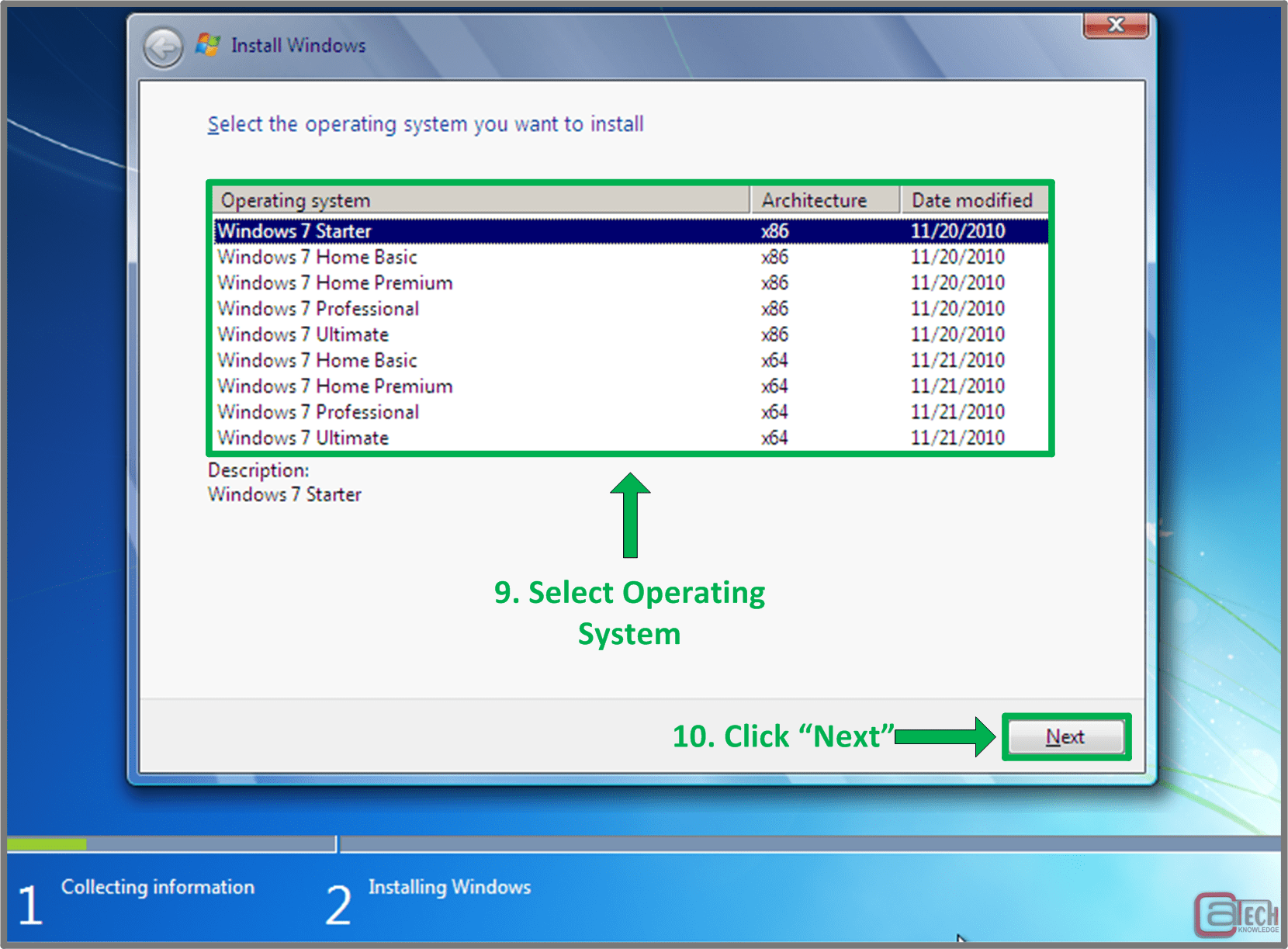Select Windows 7 Ultimate x64 row

tap(631, 438)
